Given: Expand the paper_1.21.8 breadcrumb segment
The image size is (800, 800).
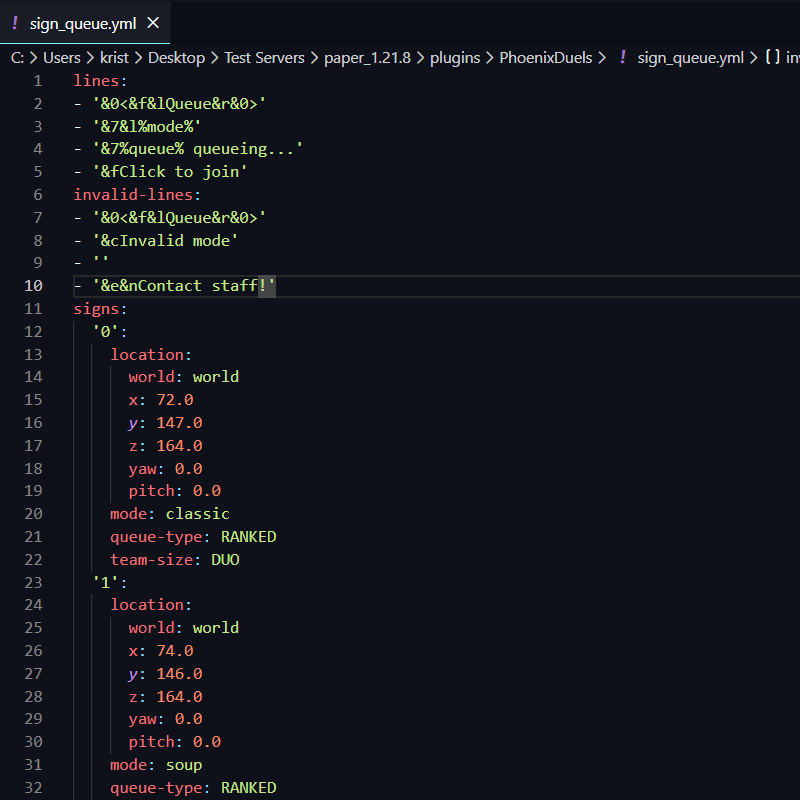Looking at the screenshot, I should (367, 58).
